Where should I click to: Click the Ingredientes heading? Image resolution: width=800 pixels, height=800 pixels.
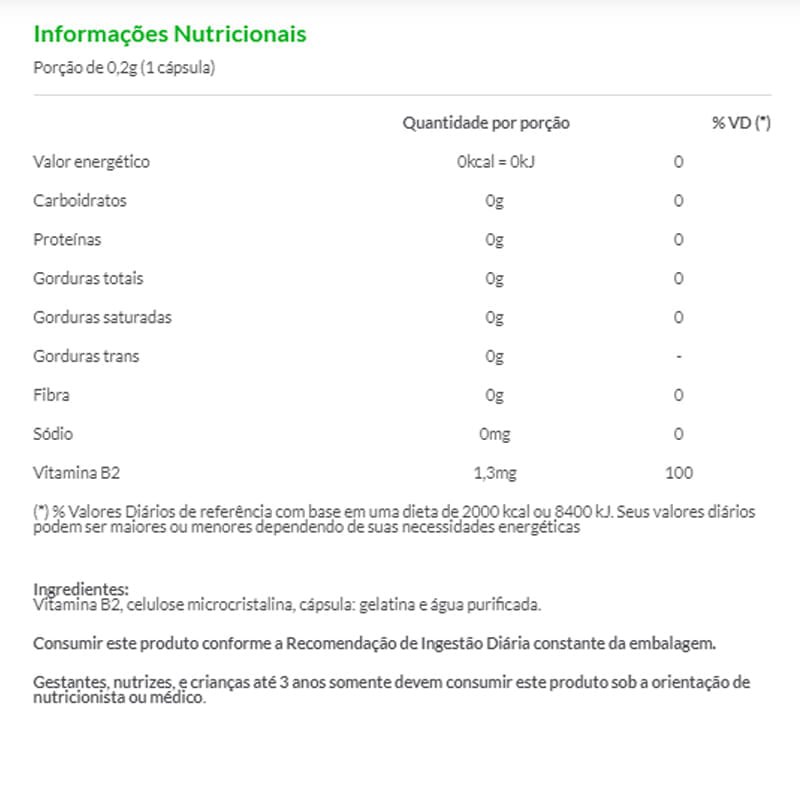(x=81, y=589)
